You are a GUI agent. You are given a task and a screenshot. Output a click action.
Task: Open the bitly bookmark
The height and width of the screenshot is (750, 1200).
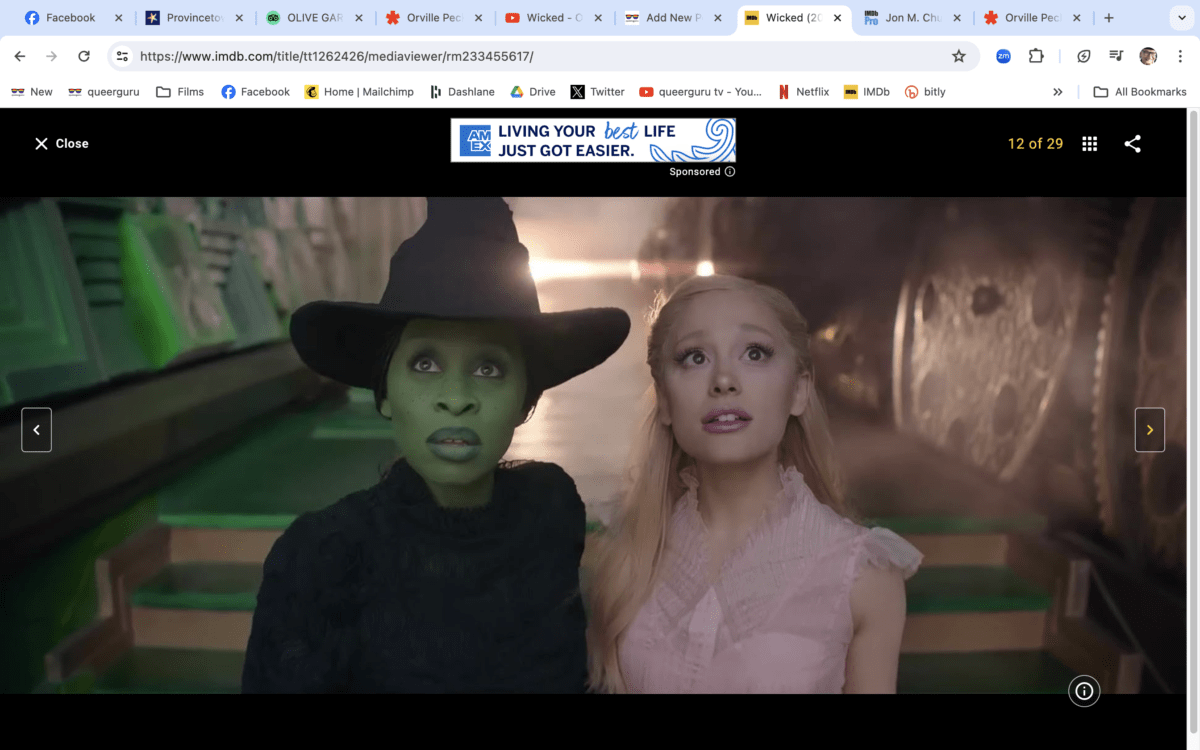tap(925, 92)
